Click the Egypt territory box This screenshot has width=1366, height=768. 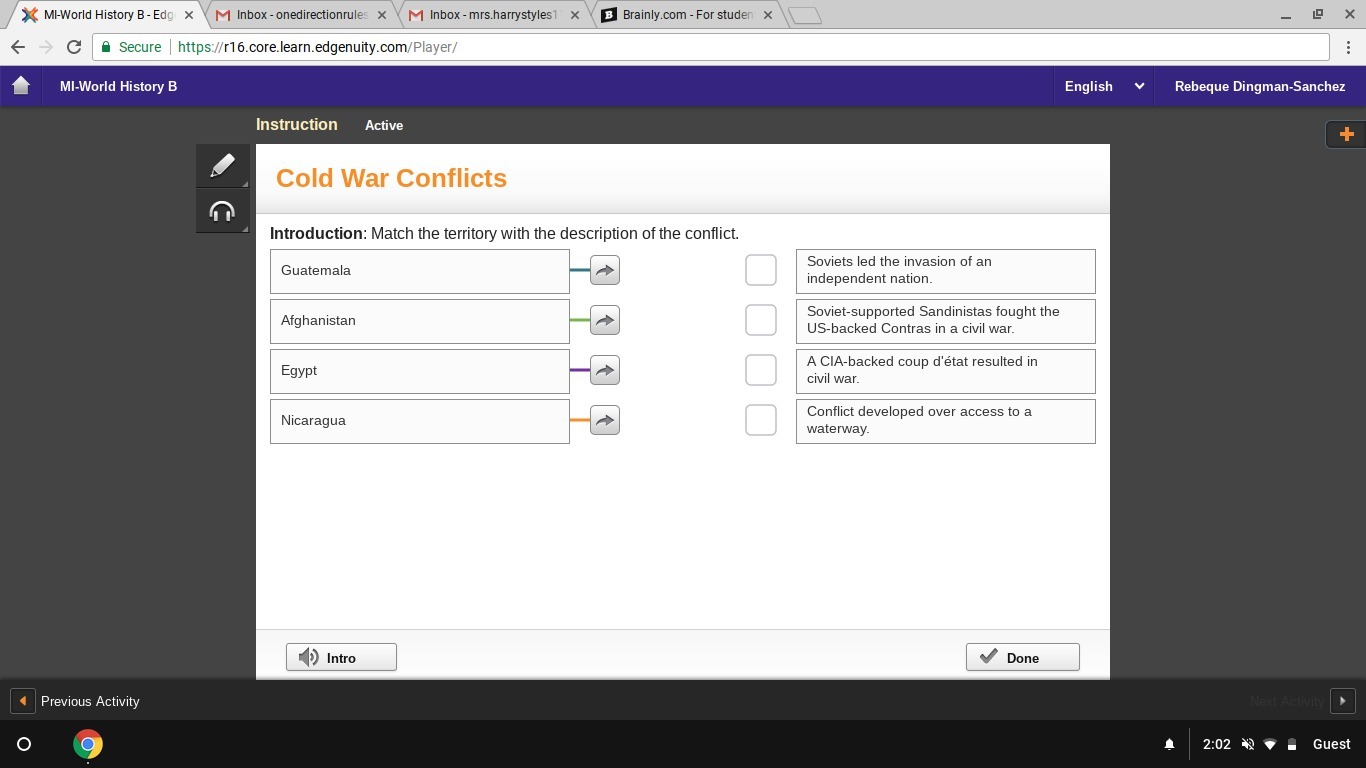[420, 371]
